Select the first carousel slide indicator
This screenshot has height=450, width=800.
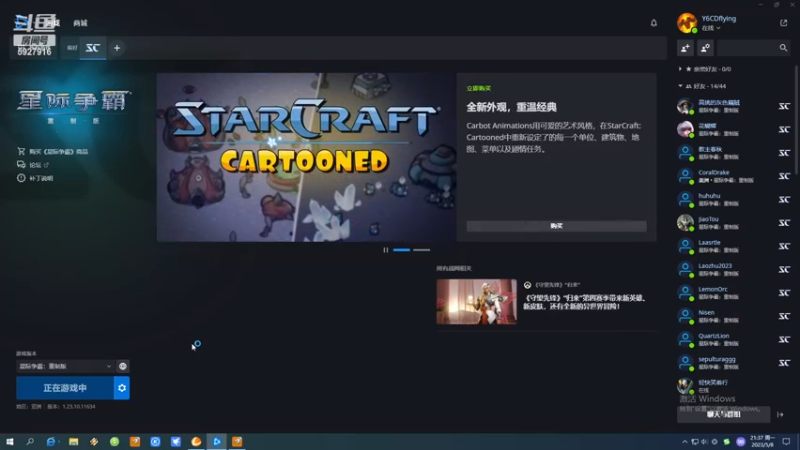pos(402,250)
